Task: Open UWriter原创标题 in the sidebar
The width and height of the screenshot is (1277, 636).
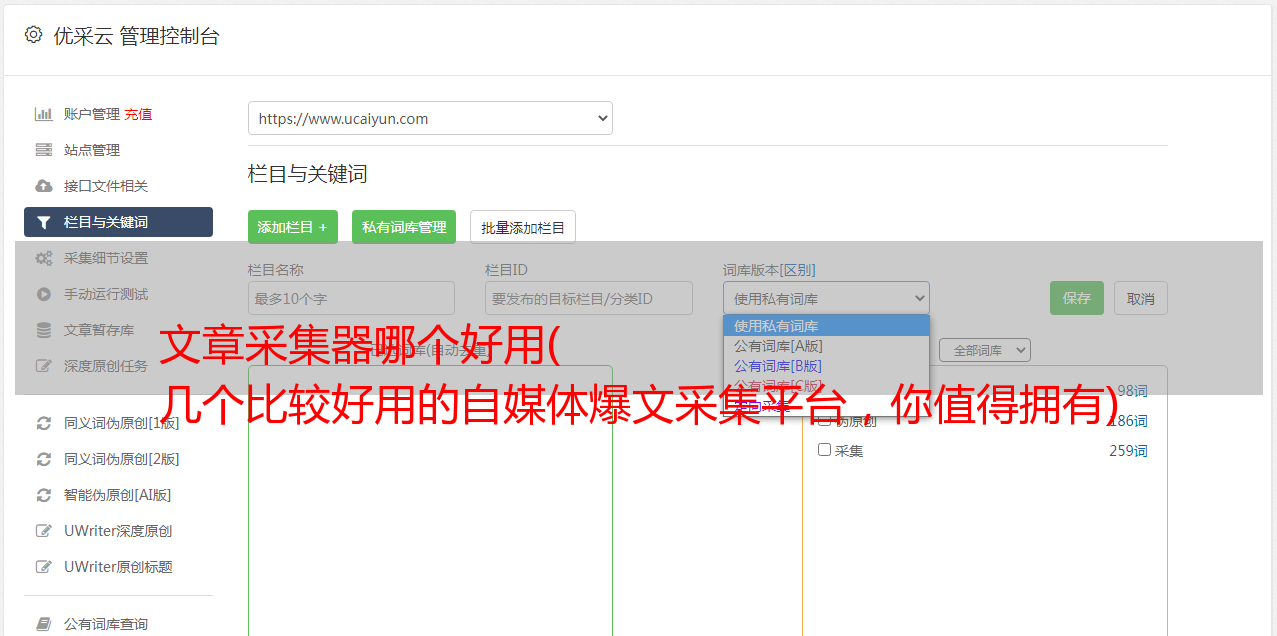Action: tap(118, 567)
